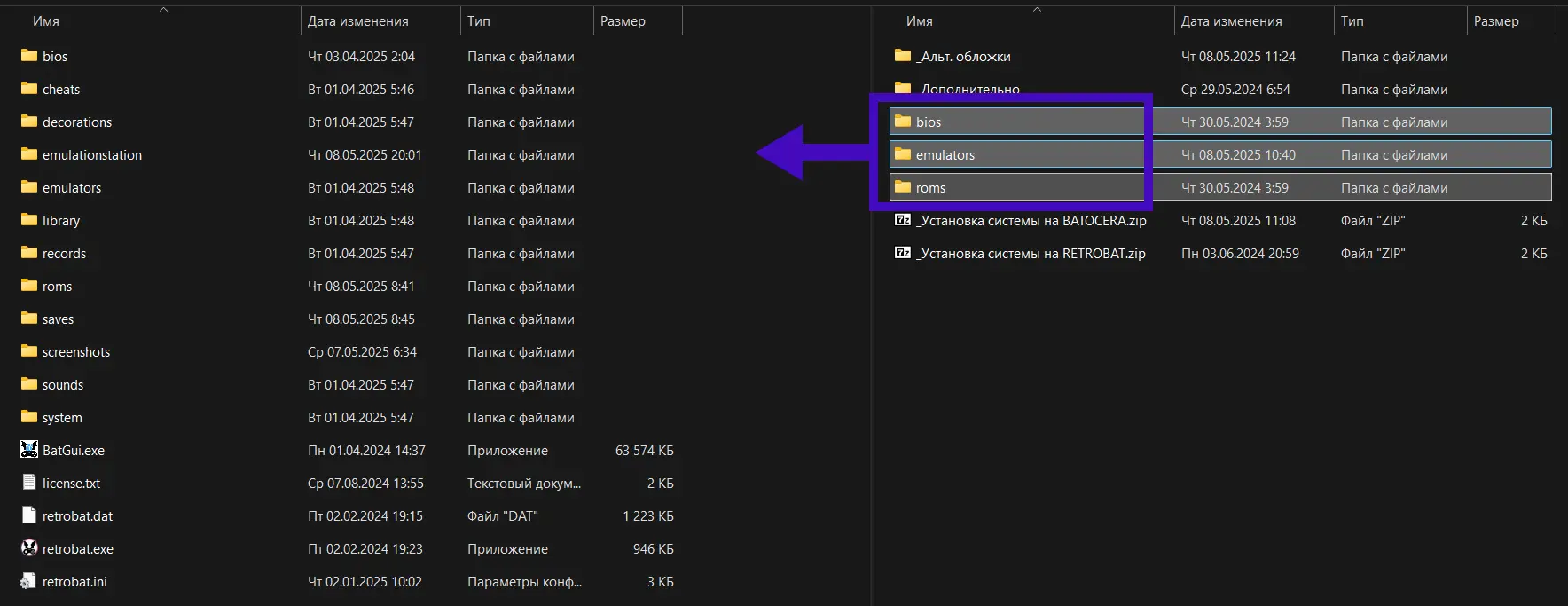Select the records folder name
The height and width of the screenshot is (606, 1568).
click(65, 253)
